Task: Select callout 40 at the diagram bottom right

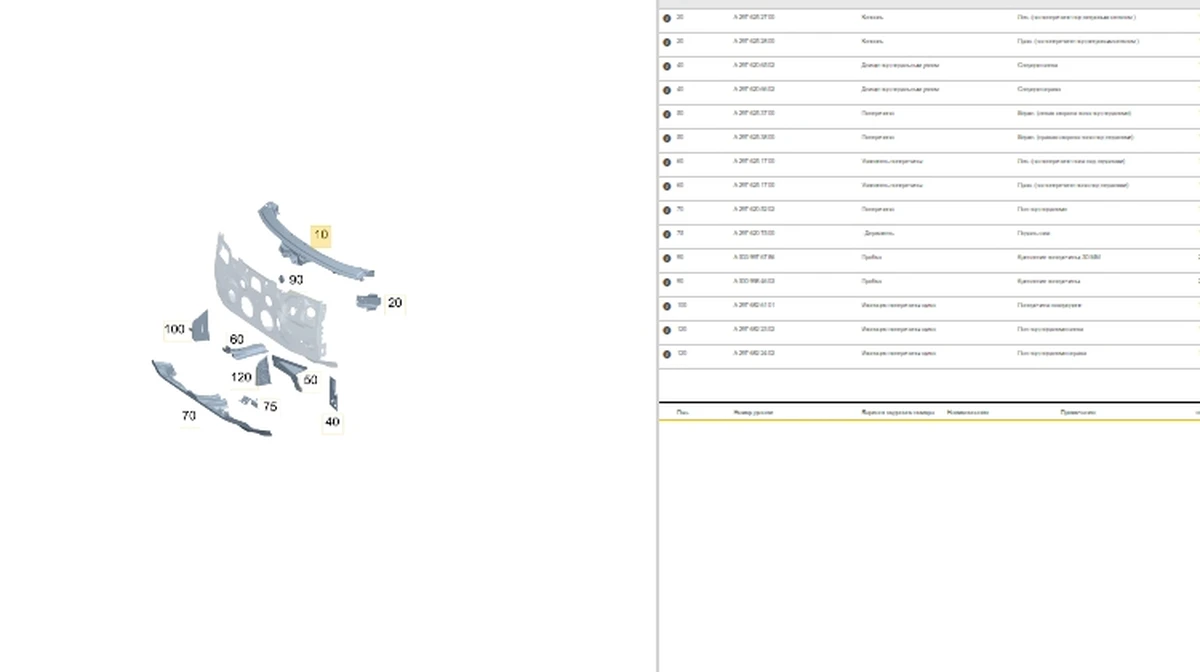Action: (332, 422)
